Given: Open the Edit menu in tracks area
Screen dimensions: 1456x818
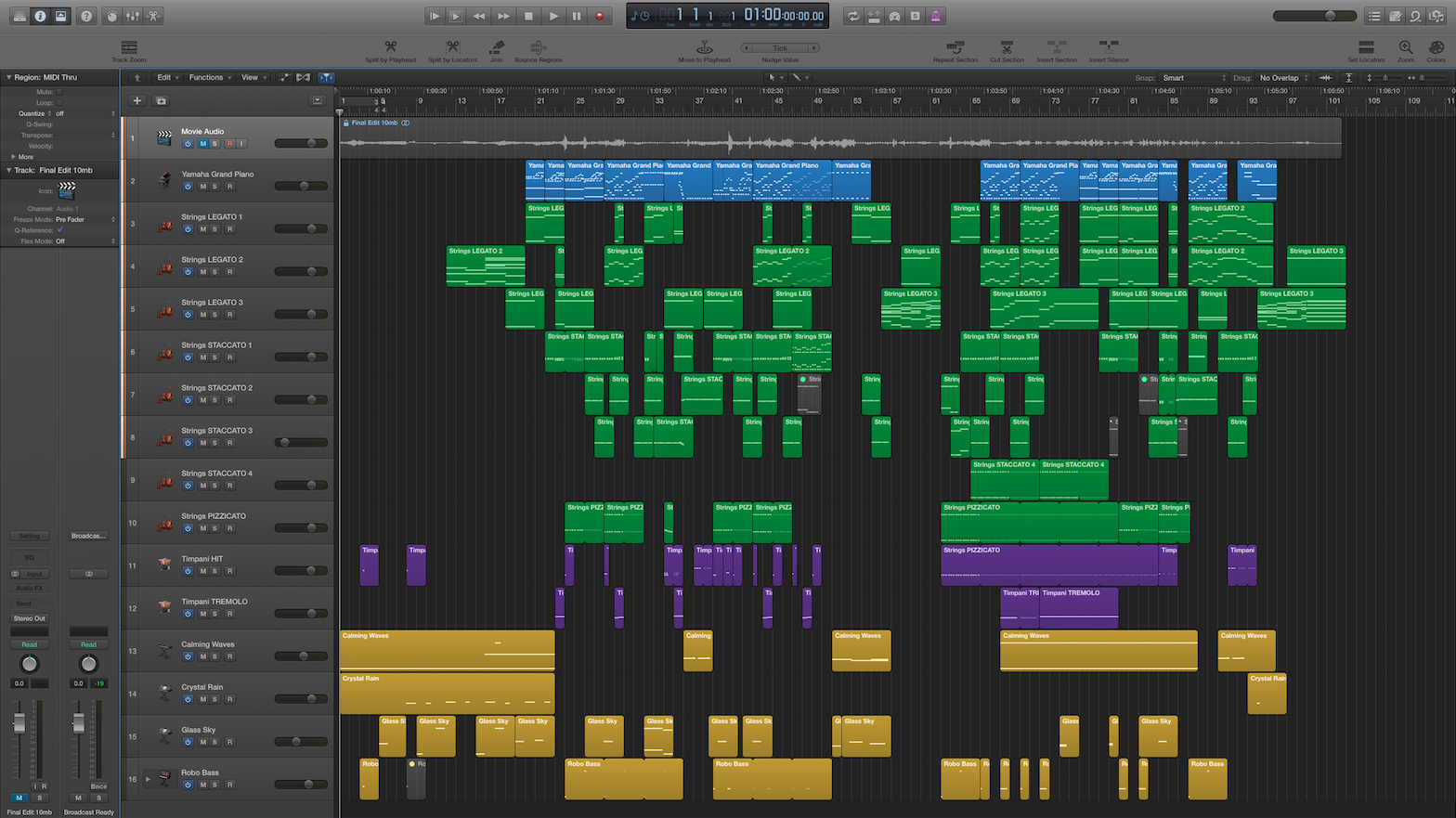Looking at the screenshot, I should (x=167, y=77).
